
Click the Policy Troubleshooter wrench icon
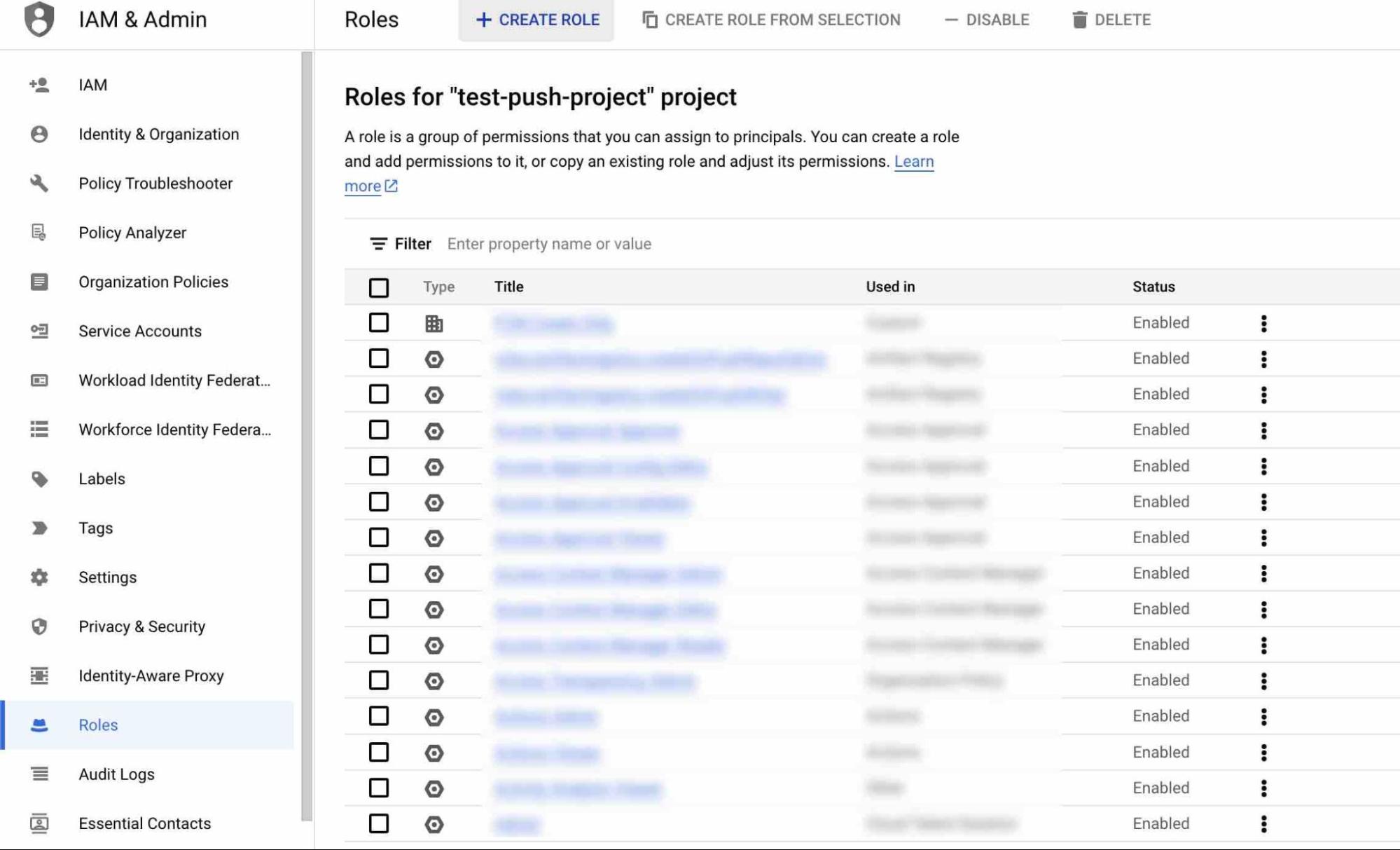(x=40, y=183)
